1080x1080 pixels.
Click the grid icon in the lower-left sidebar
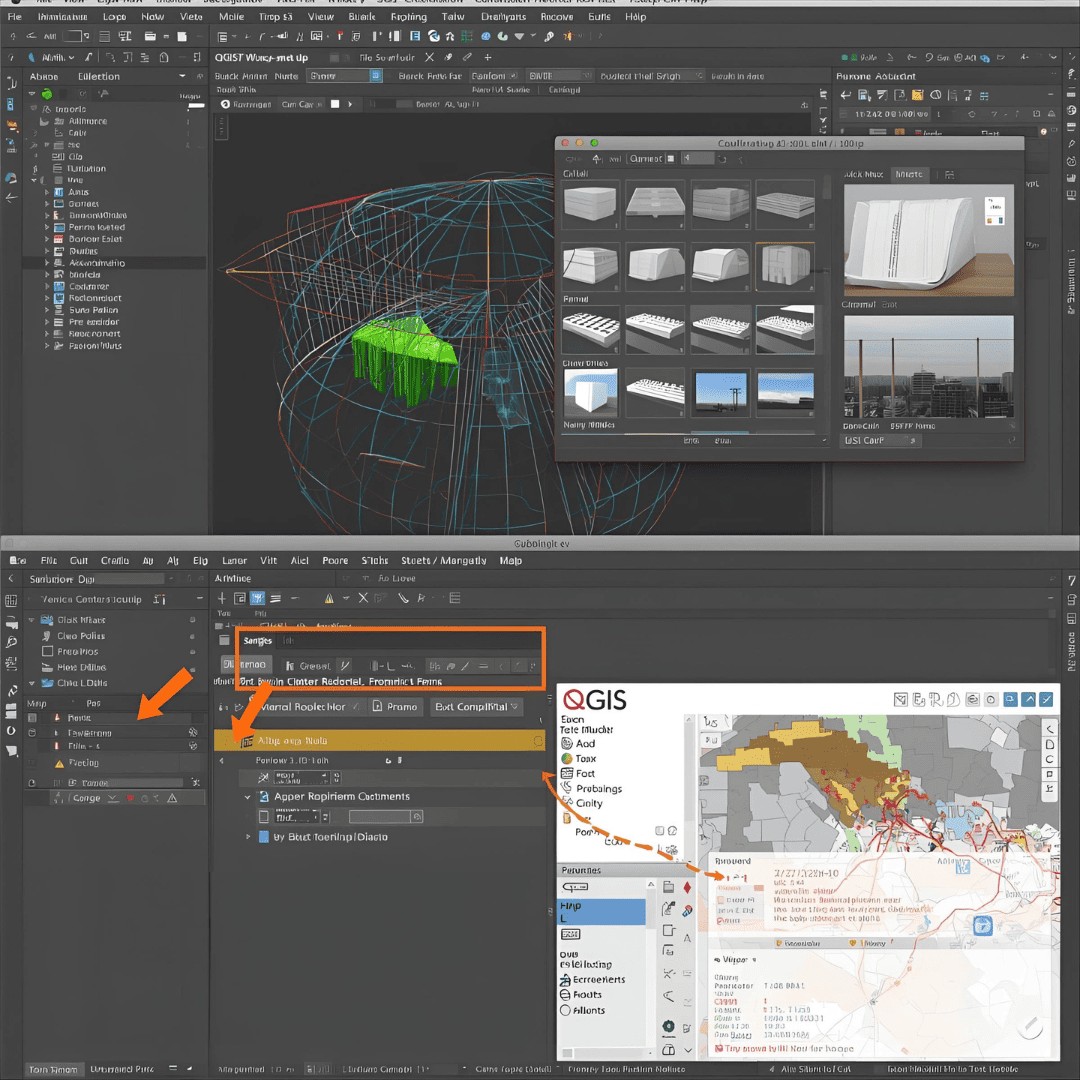11,601
